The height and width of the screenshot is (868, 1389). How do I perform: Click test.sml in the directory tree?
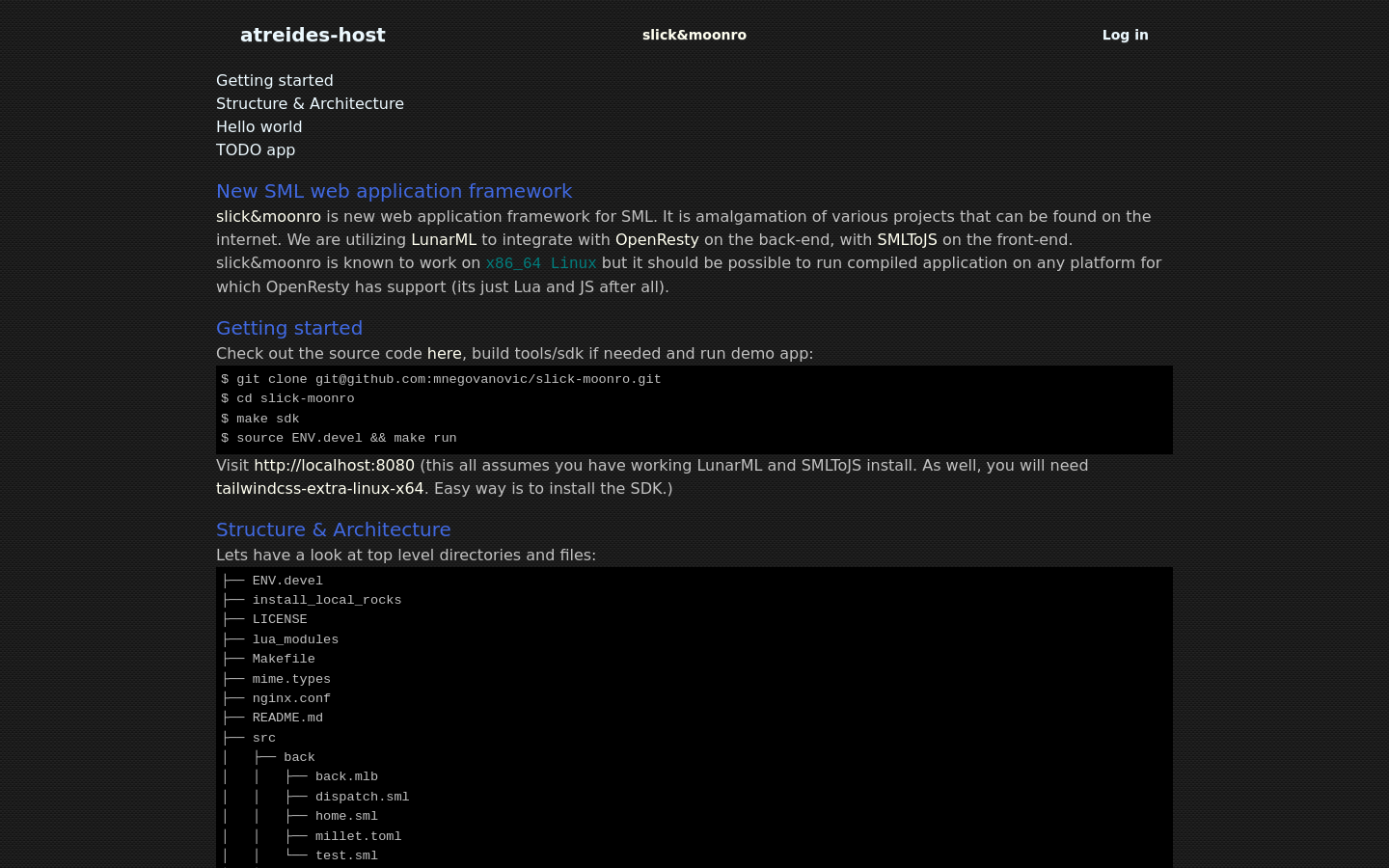coord(346,855)
